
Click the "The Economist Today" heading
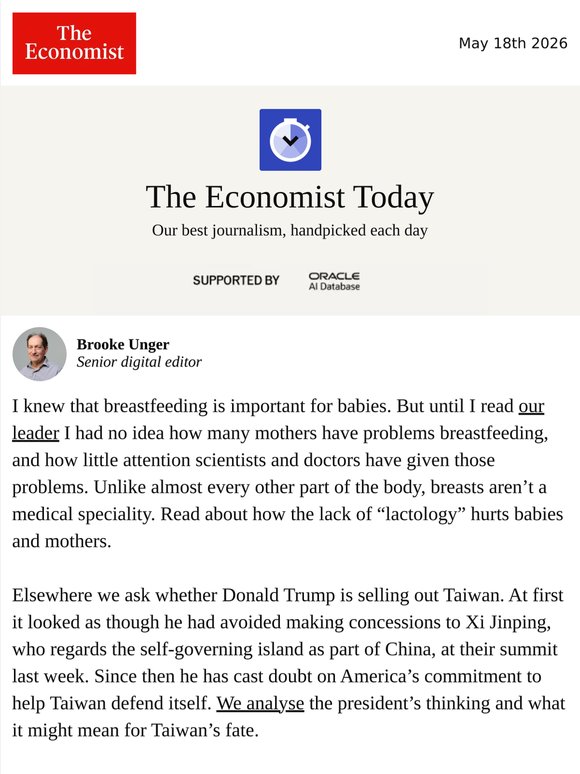[x=290, y=197]
